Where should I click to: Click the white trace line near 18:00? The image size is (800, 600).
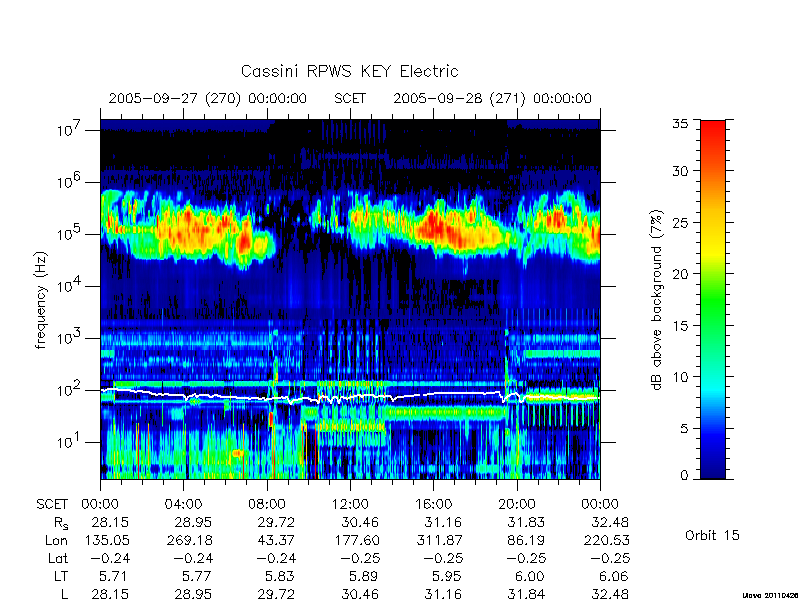tap(474, 392)
